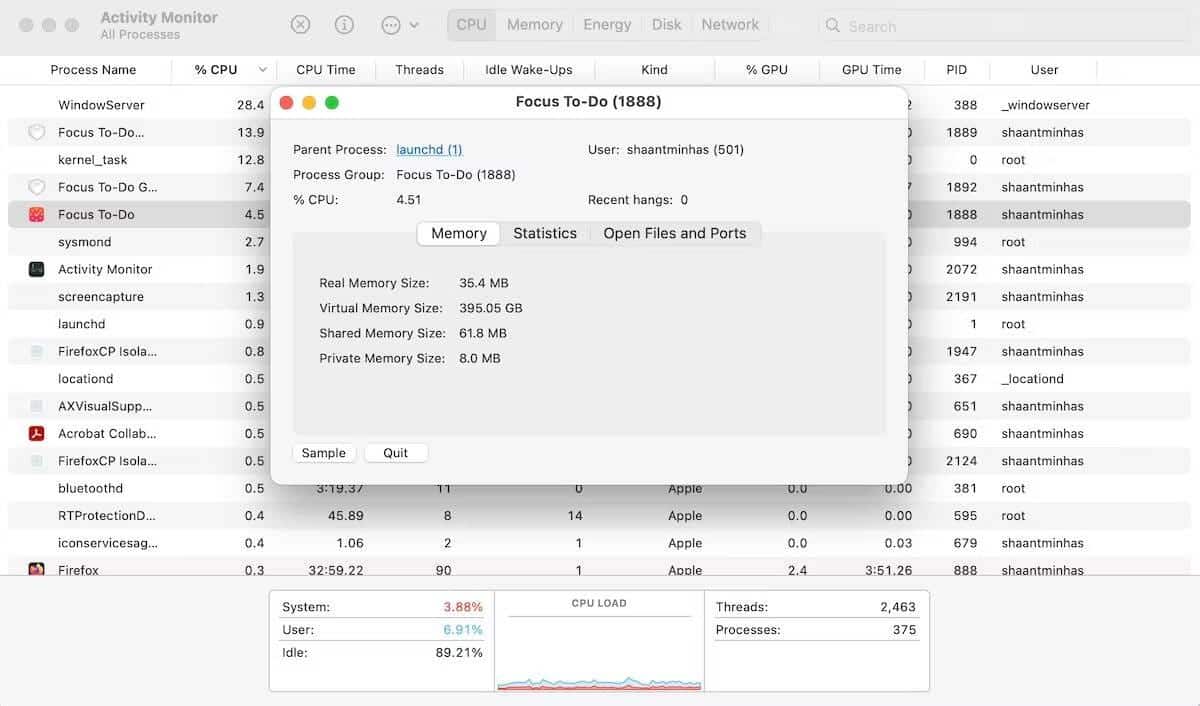Click the Firefox process icon
The image size is (1200, 706).
click(36, 570)
